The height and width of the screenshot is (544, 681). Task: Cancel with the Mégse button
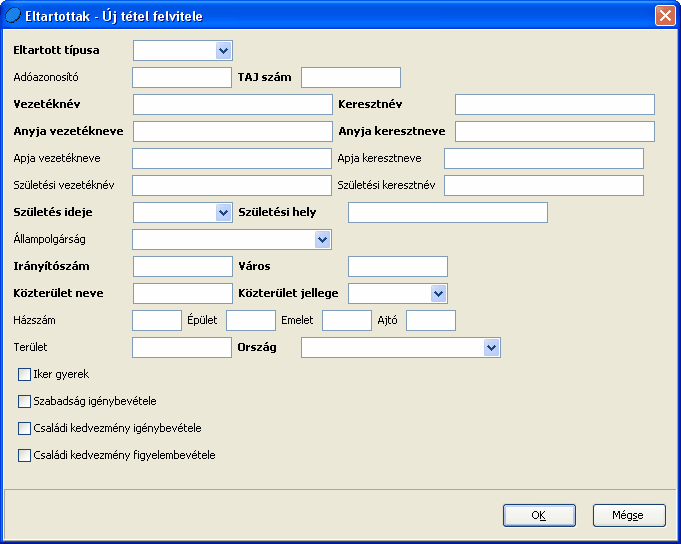[x=629, y=515]
